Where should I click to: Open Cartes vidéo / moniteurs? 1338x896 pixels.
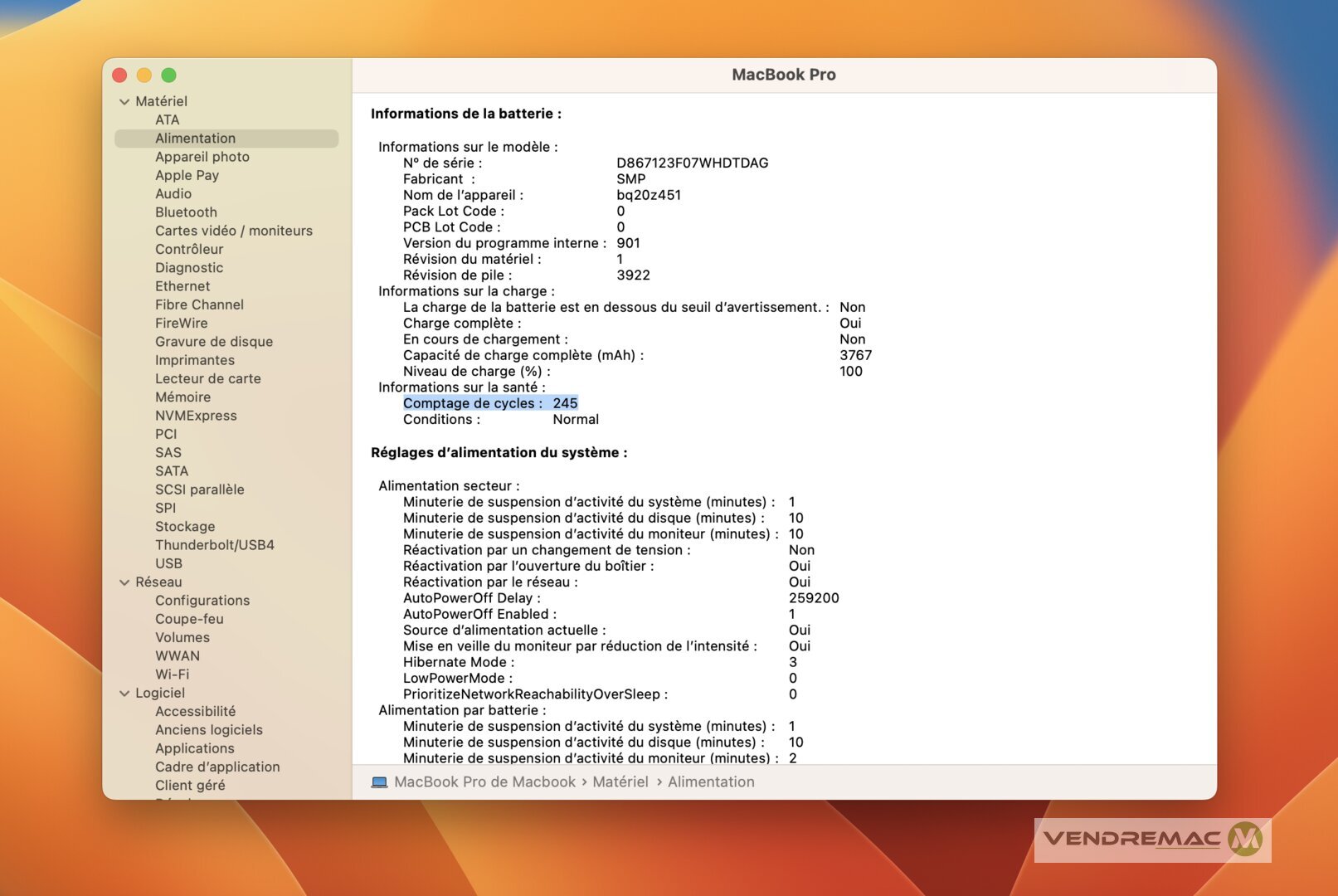(x=233, y=231)
